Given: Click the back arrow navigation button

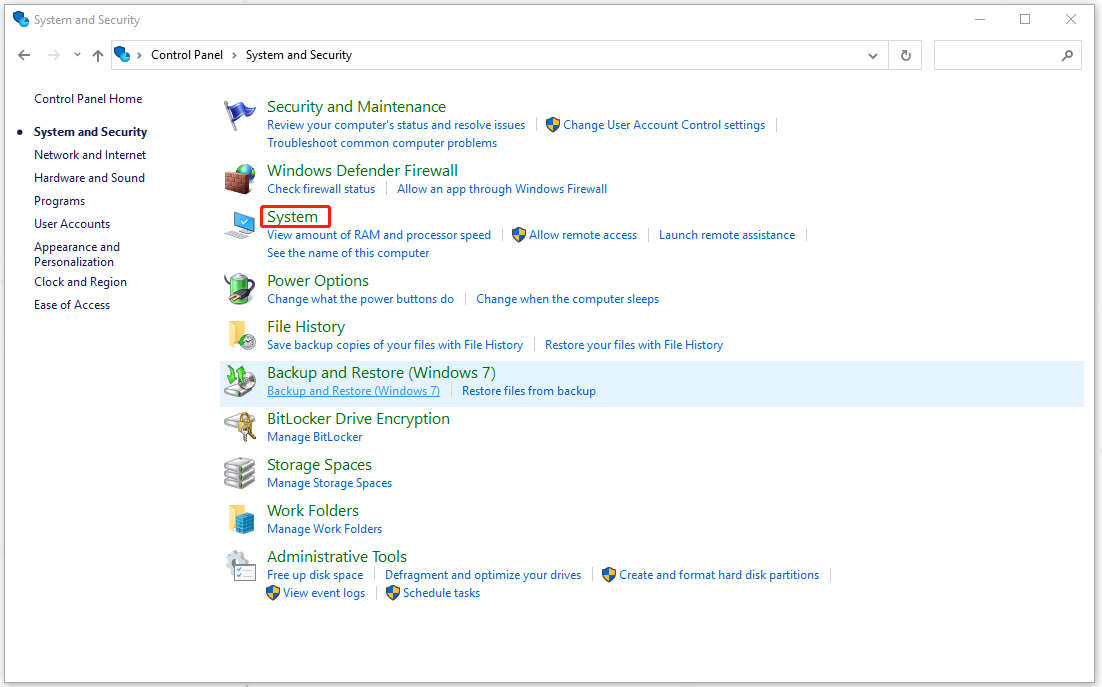Looking at the screenshot, I should 25,55.
